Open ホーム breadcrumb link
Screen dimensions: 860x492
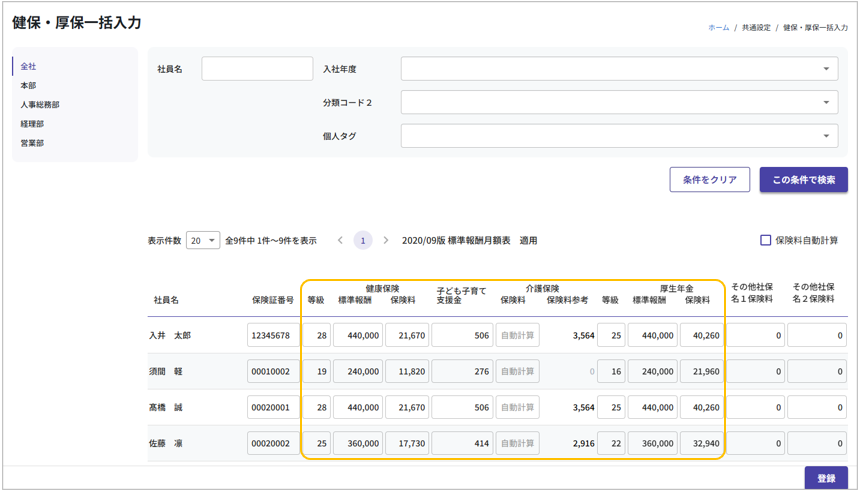pos(718,28)
